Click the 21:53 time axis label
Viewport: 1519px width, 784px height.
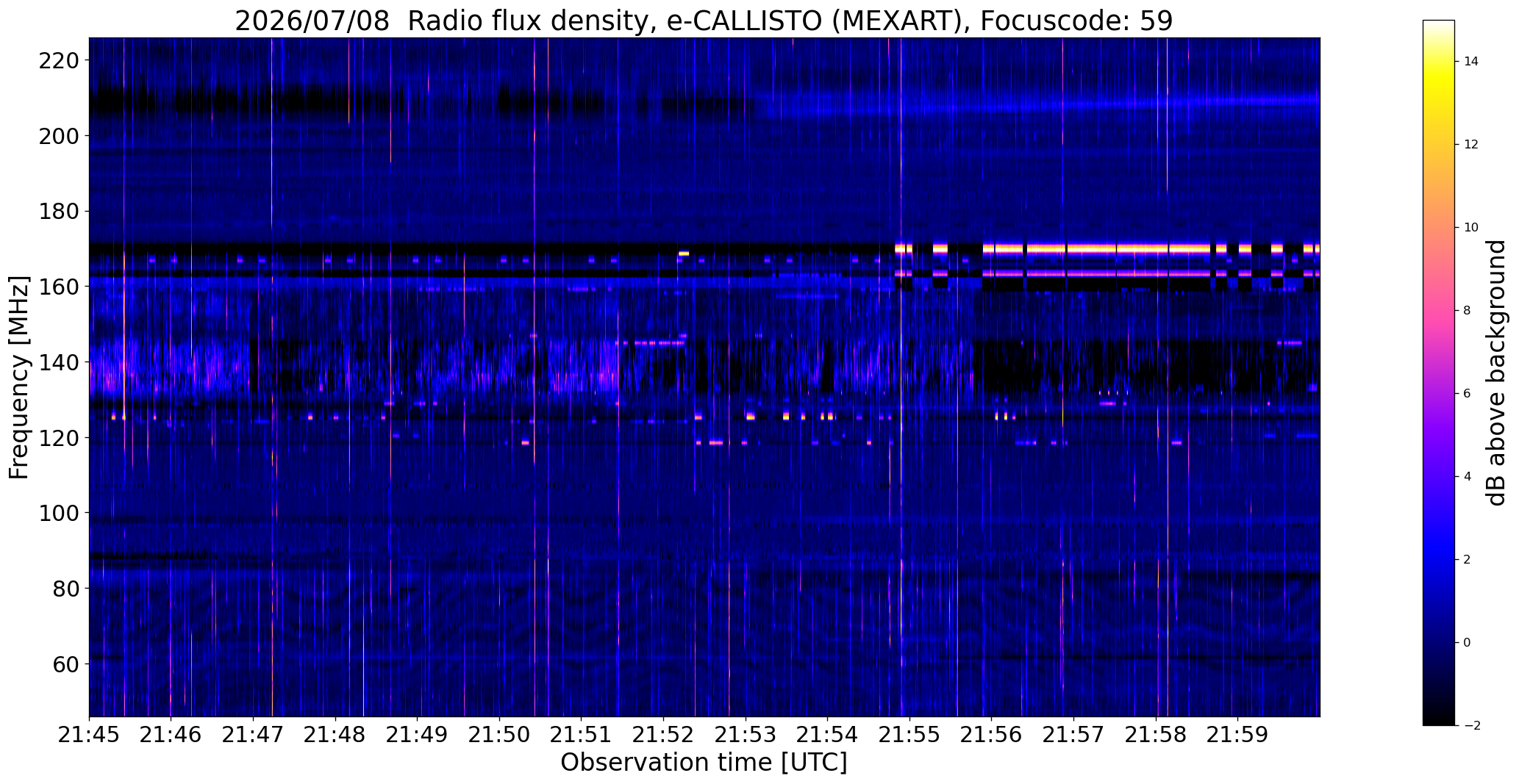coord(746,735)
